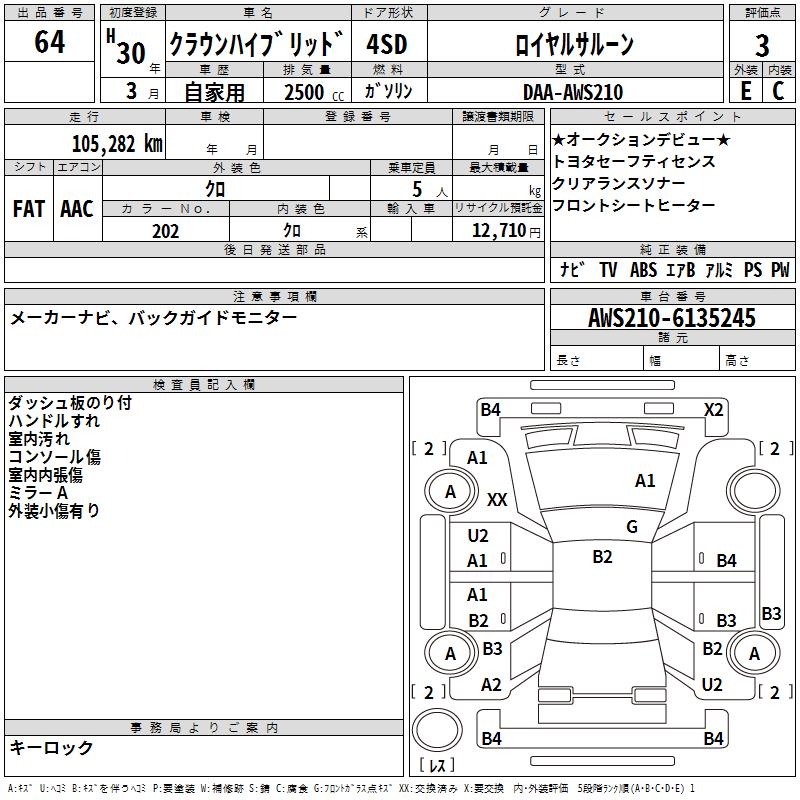Click exterior grade "E"

(745, 91)
